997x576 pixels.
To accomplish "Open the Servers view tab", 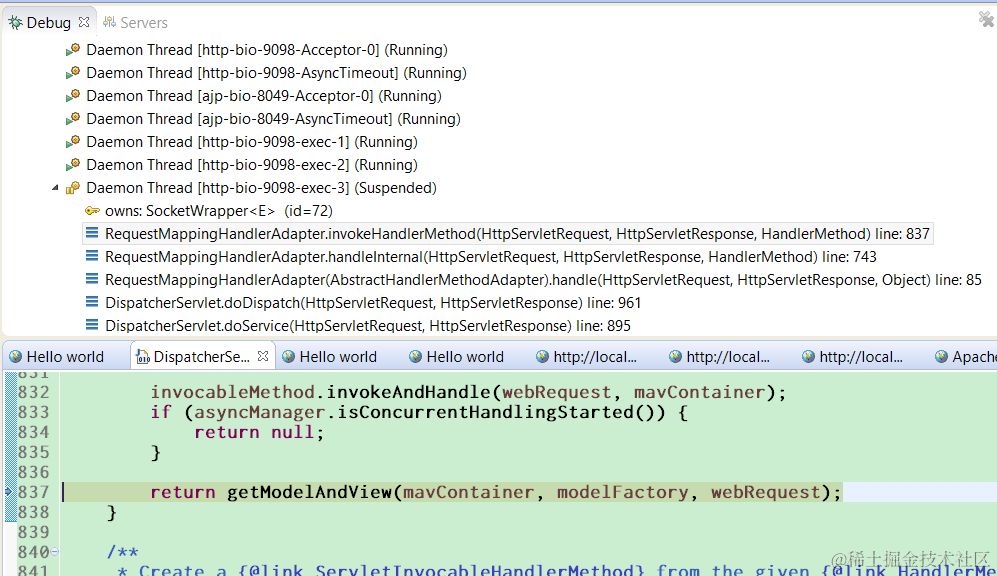I will 135,23.
